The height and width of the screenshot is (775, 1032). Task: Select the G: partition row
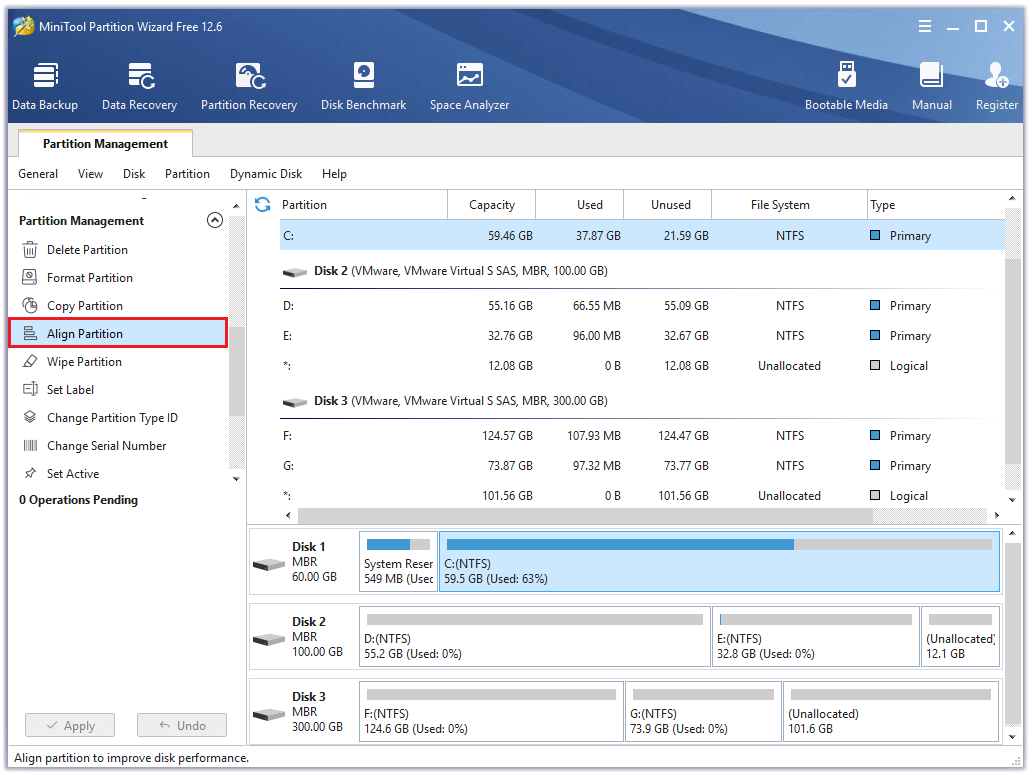tap(642, 466)
